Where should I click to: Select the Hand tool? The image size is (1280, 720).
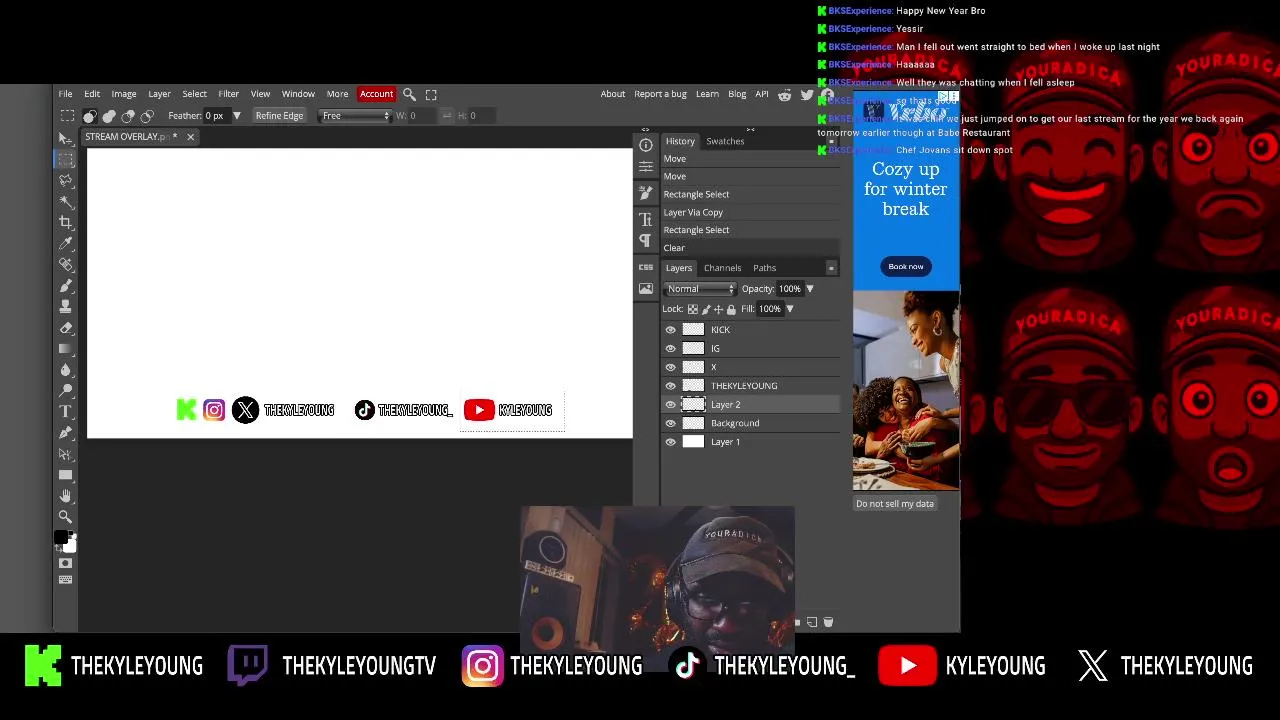point(65,495)
